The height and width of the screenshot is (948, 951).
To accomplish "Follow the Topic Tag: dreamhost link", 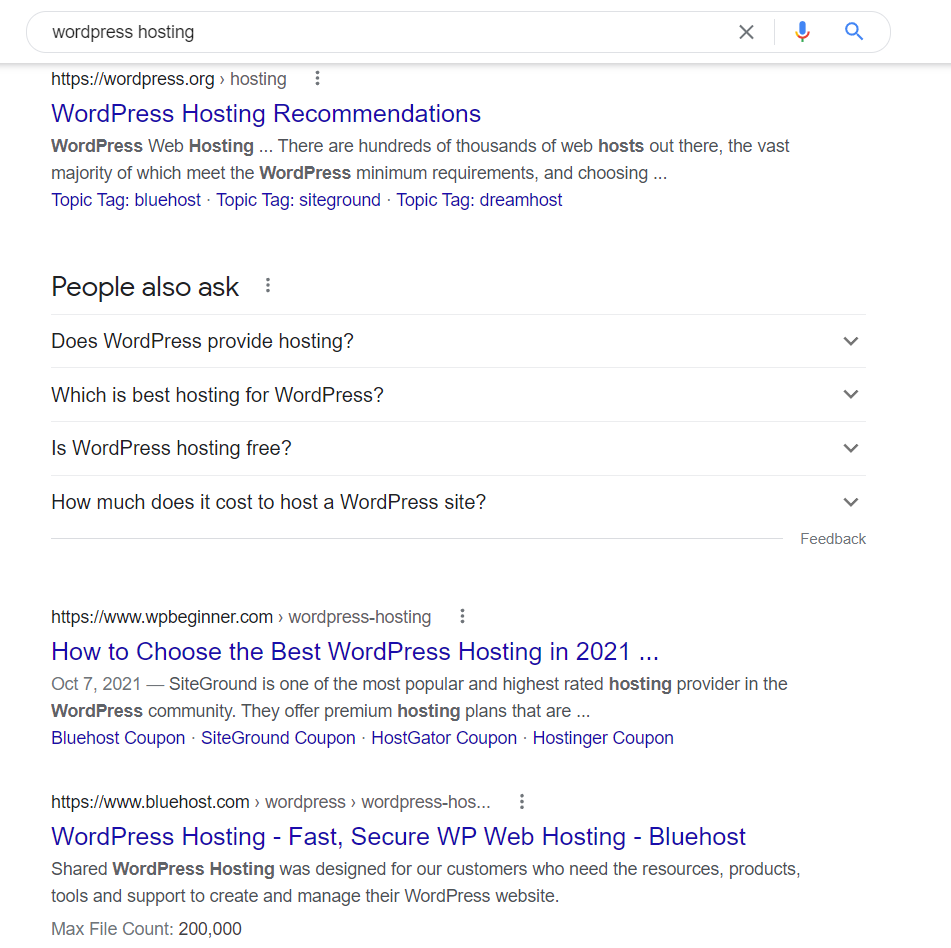I will [479, 200].
